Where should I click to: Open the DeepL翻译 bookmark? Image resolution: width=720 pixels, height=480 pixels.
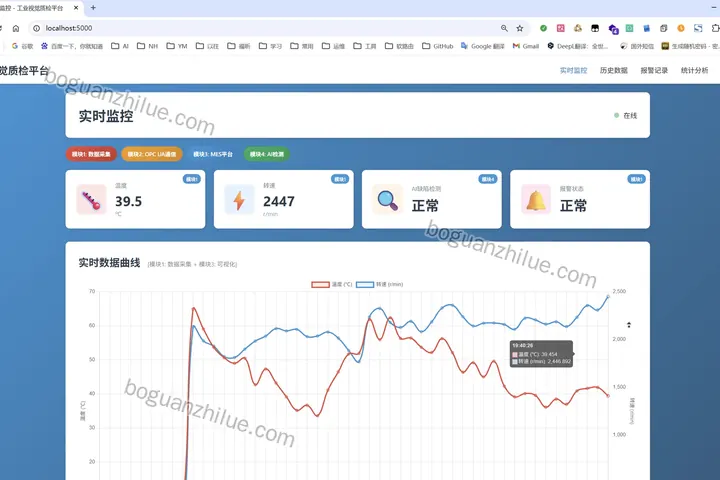click(x=578, y=46)
